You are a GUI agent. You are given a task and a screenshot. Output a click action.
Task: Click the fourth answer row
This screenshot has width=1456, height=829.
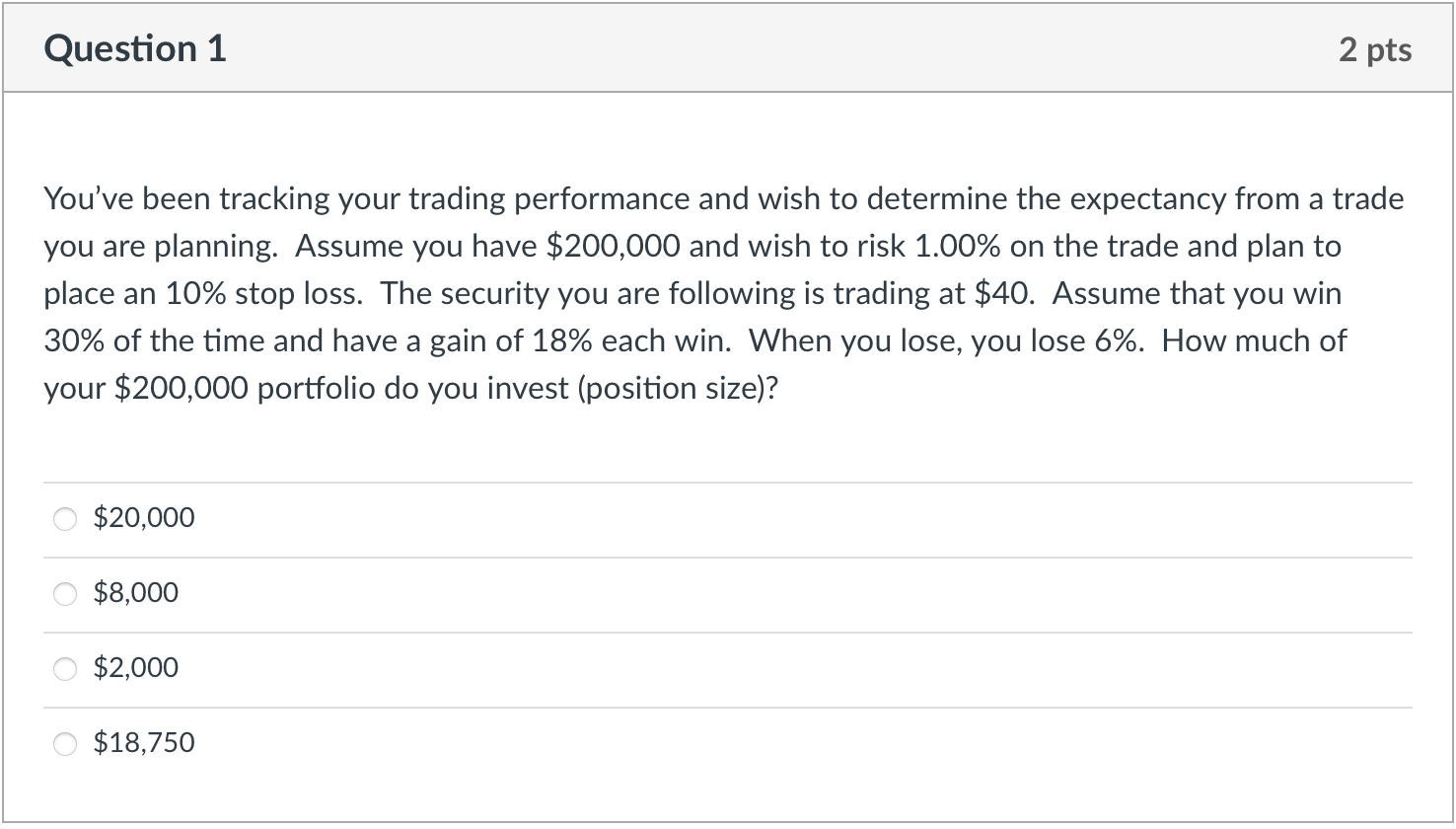coord(395,743)
